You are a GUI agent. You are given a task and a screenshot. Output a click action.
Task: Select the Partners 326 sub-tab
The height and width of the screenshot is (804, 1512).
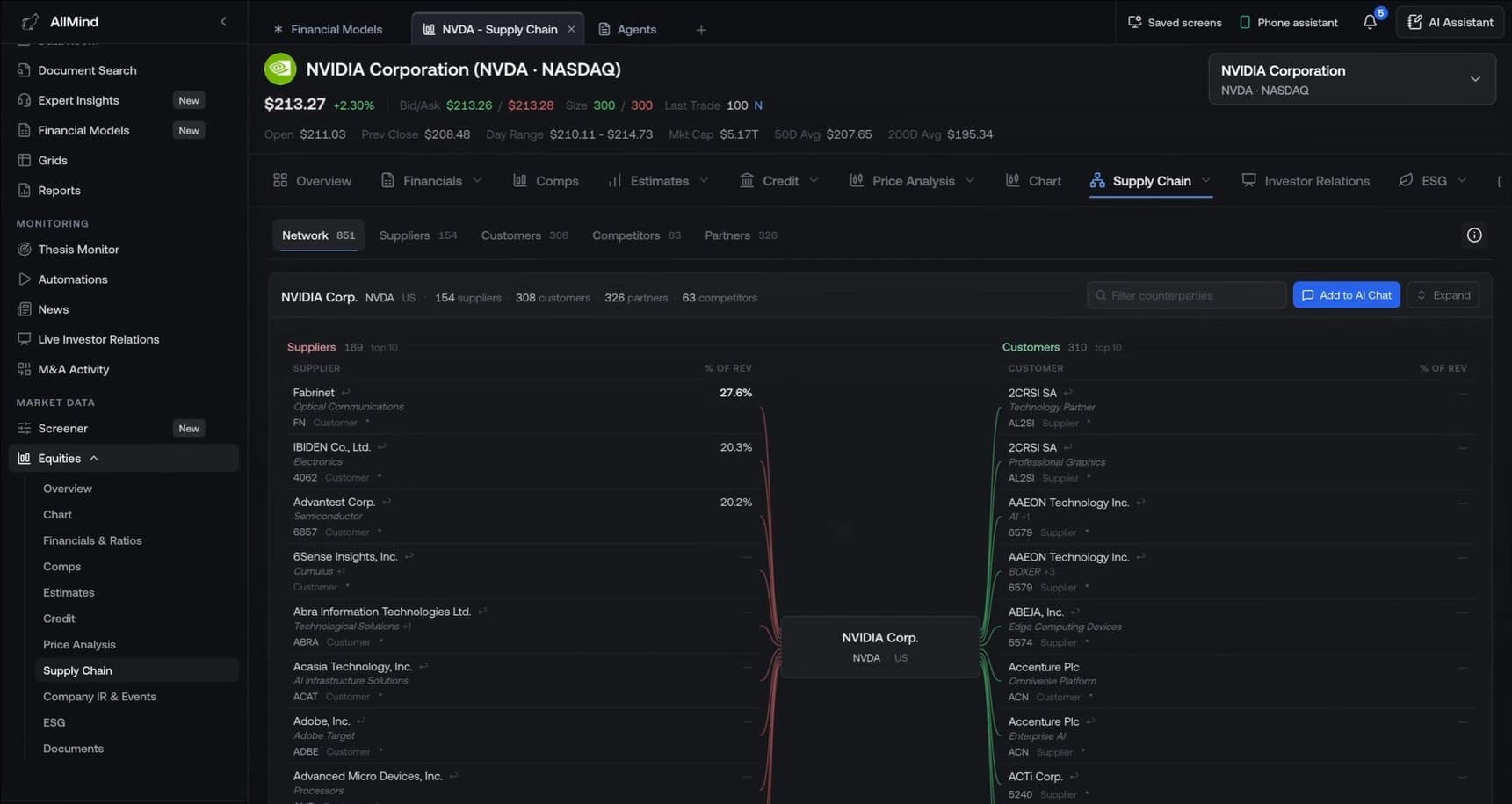(741, 235)
